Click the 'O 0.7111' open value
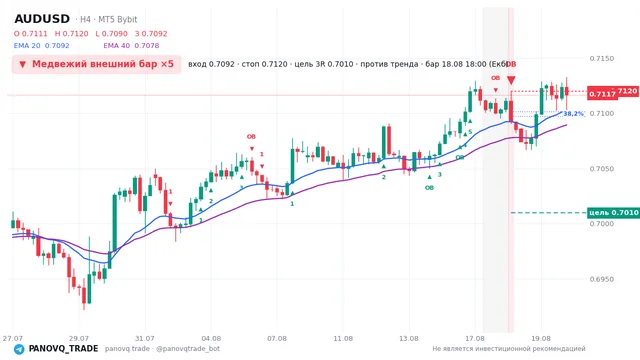640x360 pixels. [31, 34]
